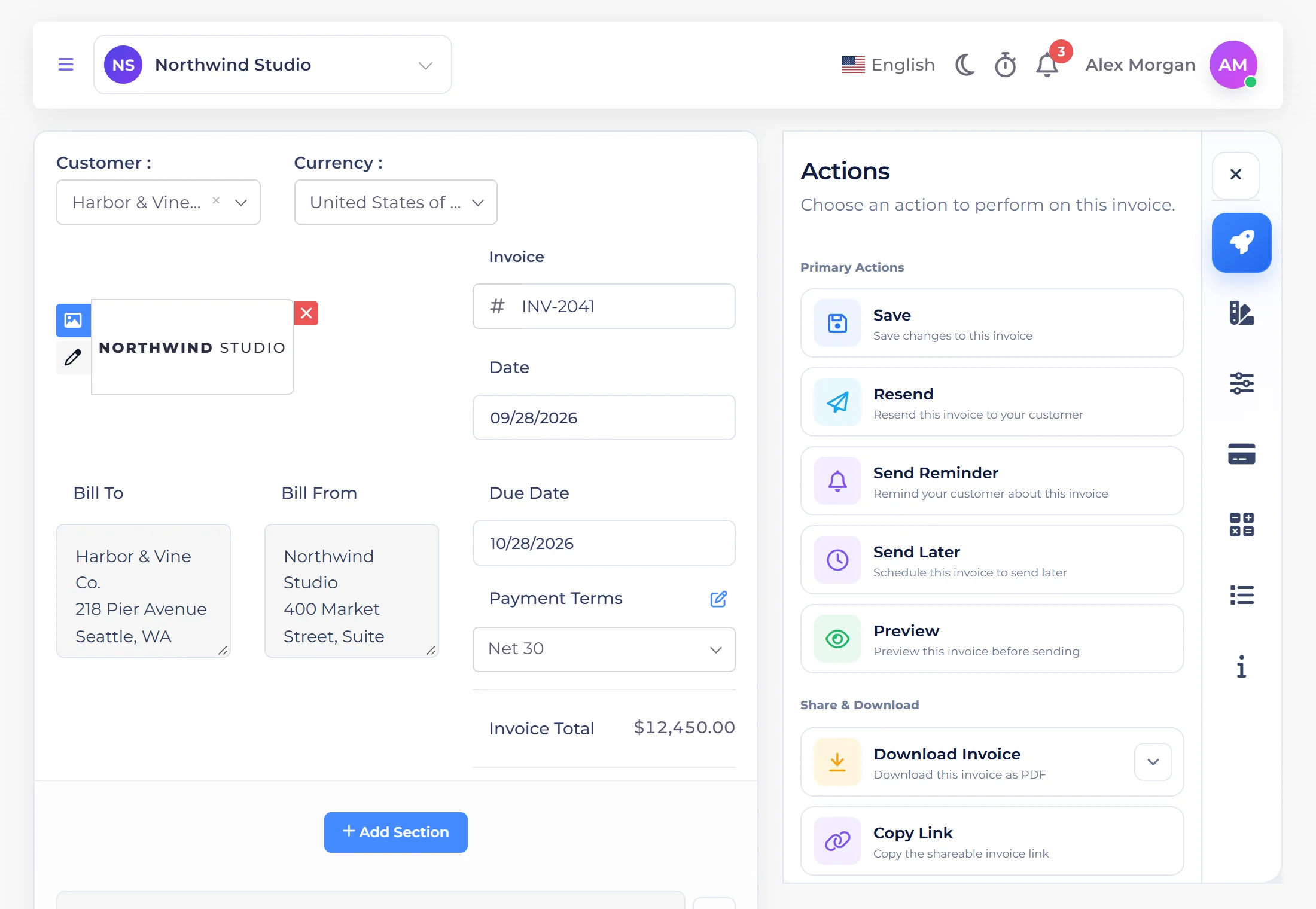Edit the Bill From address box

[x=352, y=591]
